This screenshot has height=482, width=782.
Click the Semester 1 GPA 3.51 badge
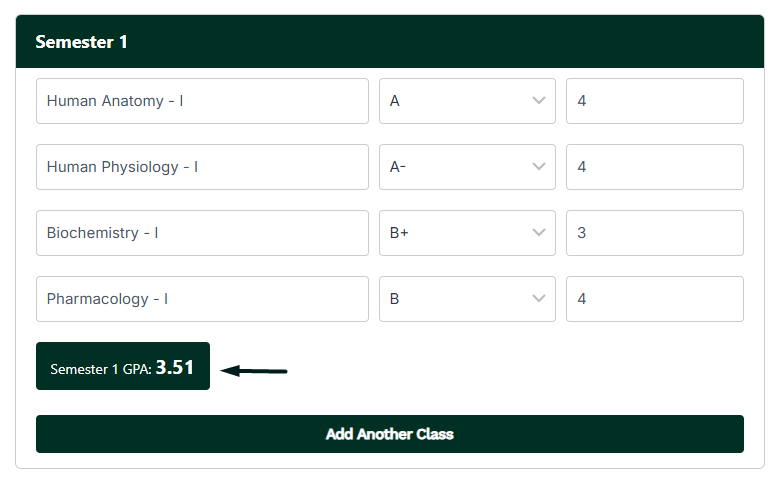tap(123, 367)
